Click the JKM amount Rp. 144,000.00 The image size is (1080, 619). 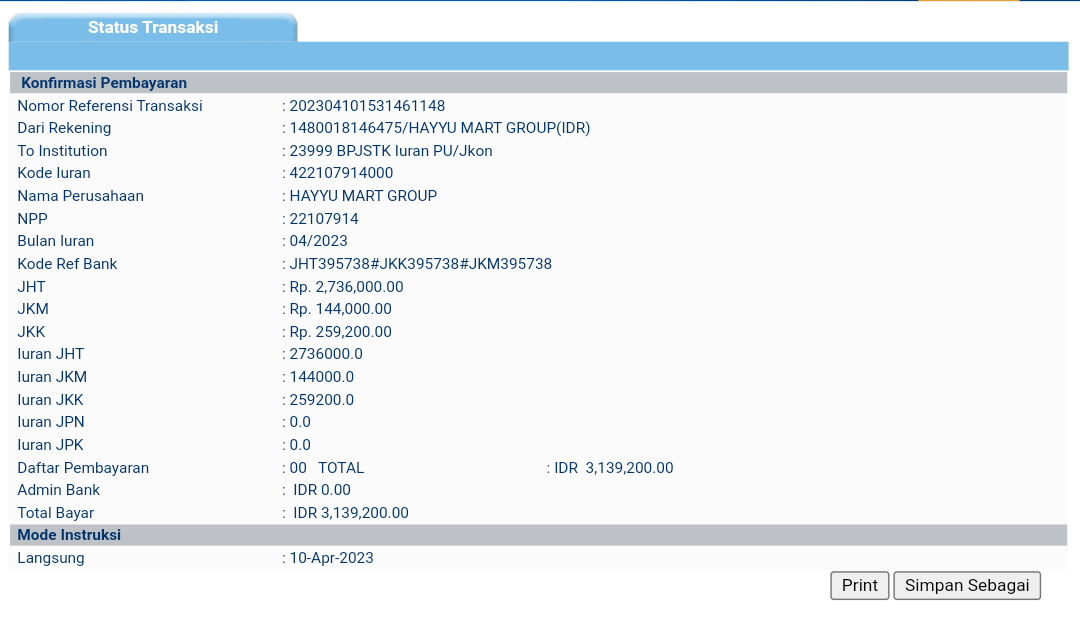pos(340,309)
